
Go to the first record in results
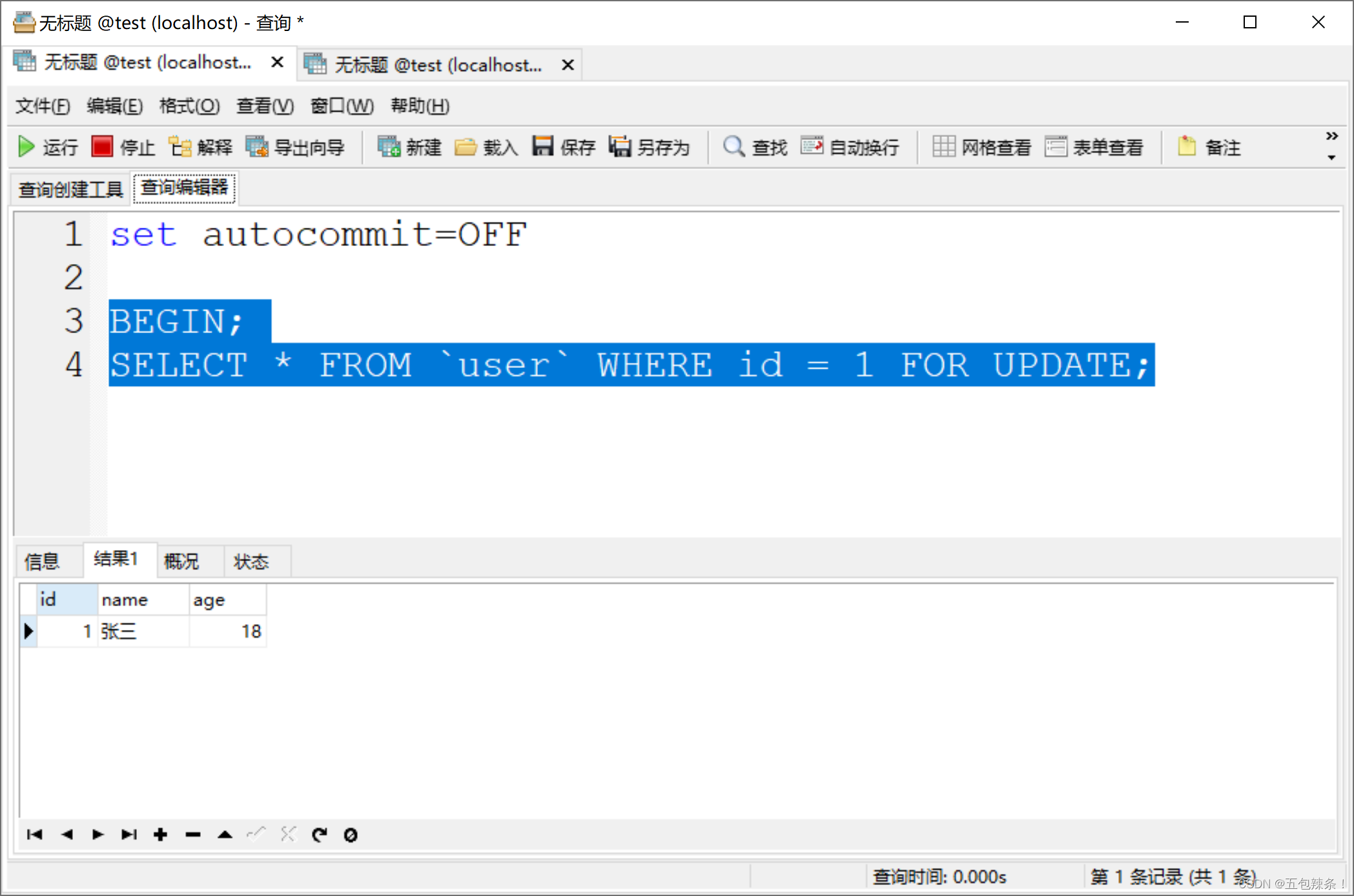pyautogui.click(x=35, y=835)
